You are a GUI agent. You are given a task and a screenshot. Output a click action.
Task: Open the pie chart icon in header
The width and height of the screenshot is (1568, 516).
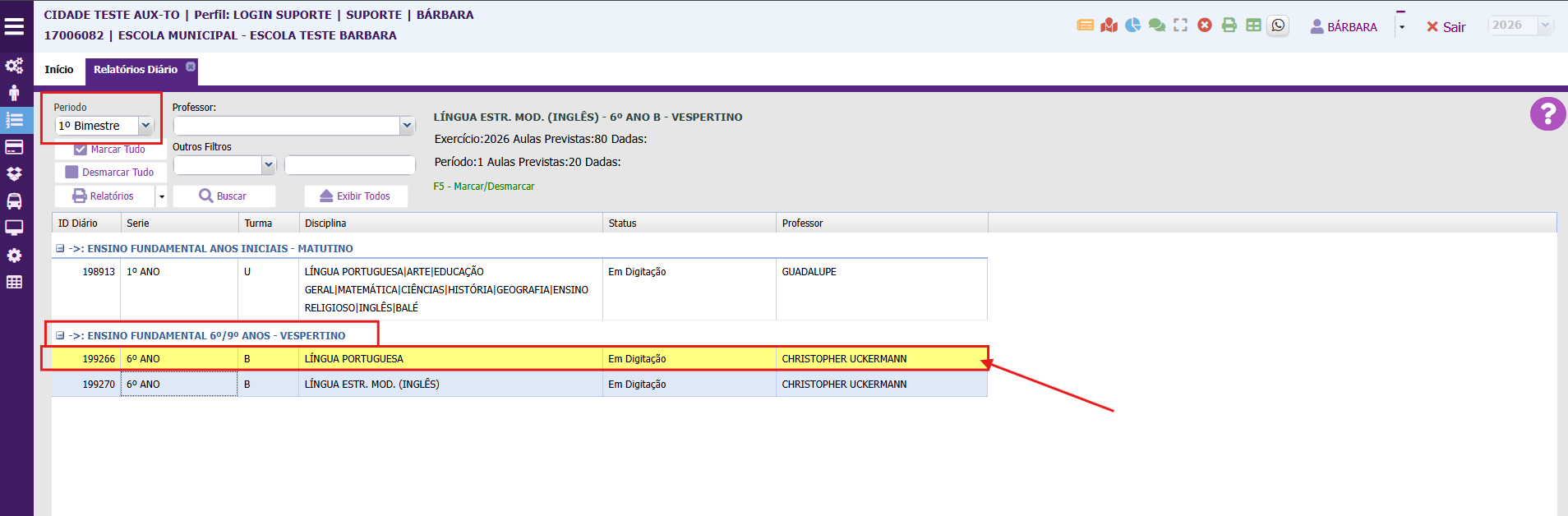tap(1132, 25)
